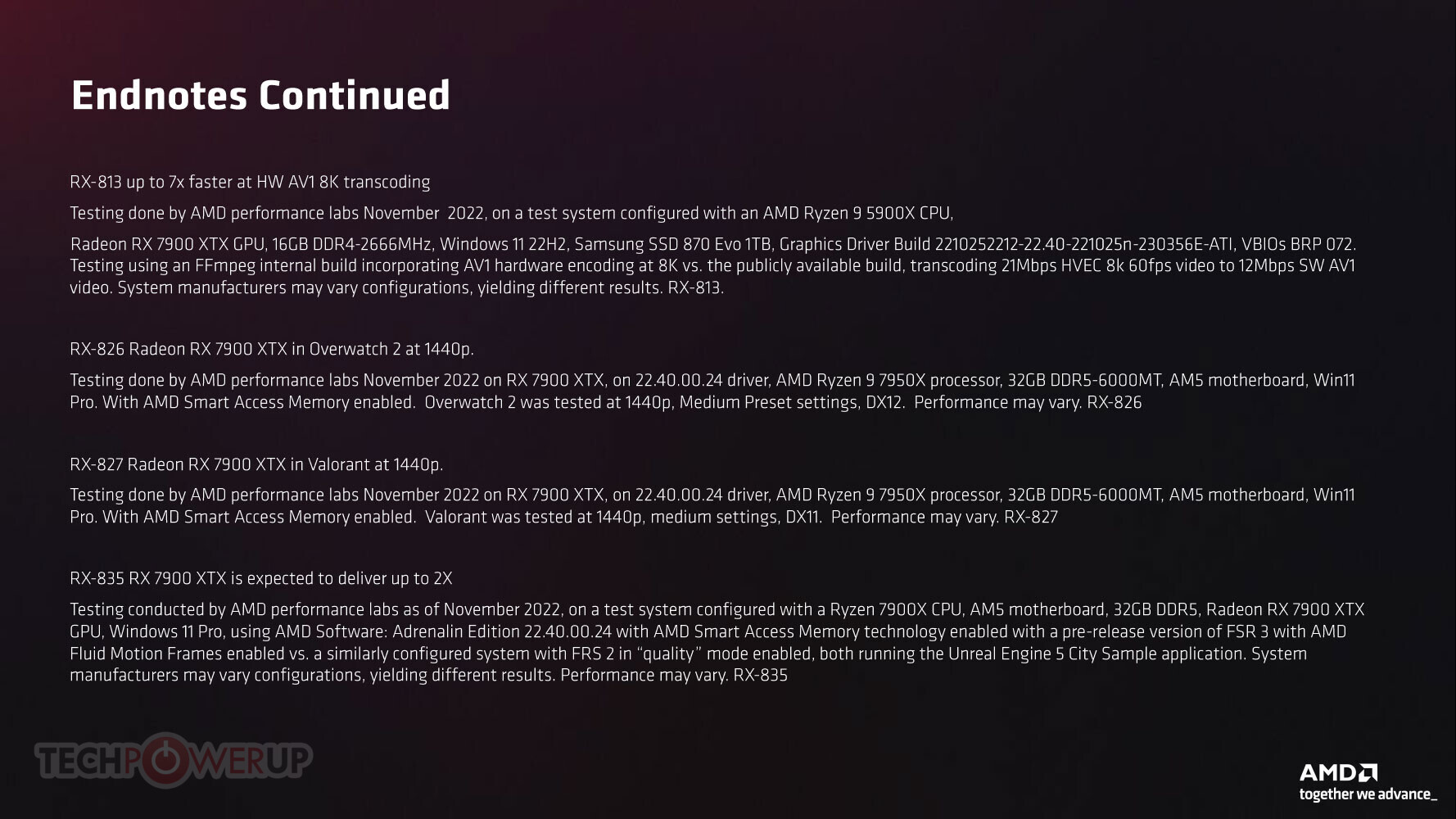Viewport: 1456px width, 819px height.
Task: Click the RX-835 'deliver up to 2X' title
Action: 261,578
